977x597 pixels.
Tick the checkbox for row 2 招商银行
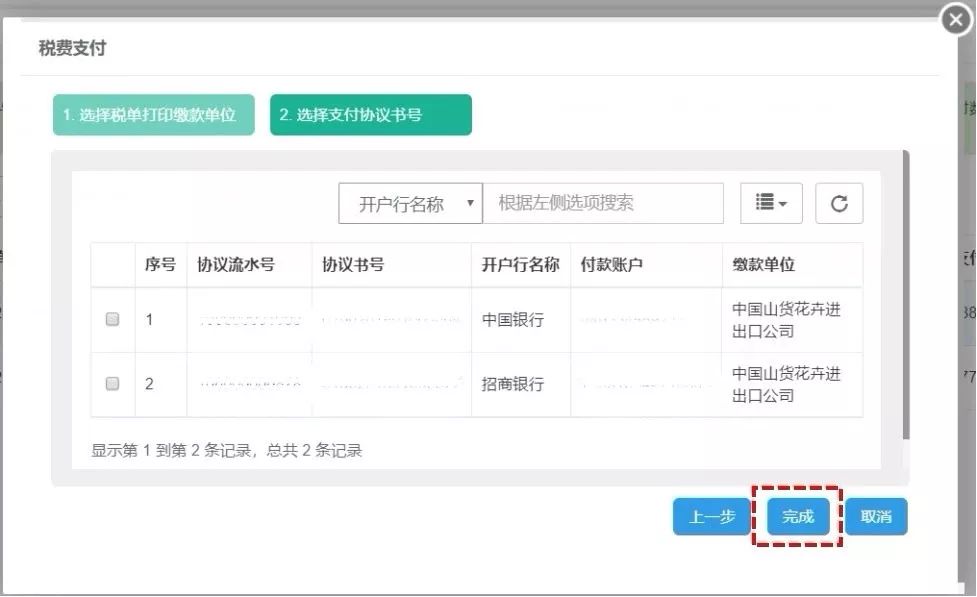[112, 383]
